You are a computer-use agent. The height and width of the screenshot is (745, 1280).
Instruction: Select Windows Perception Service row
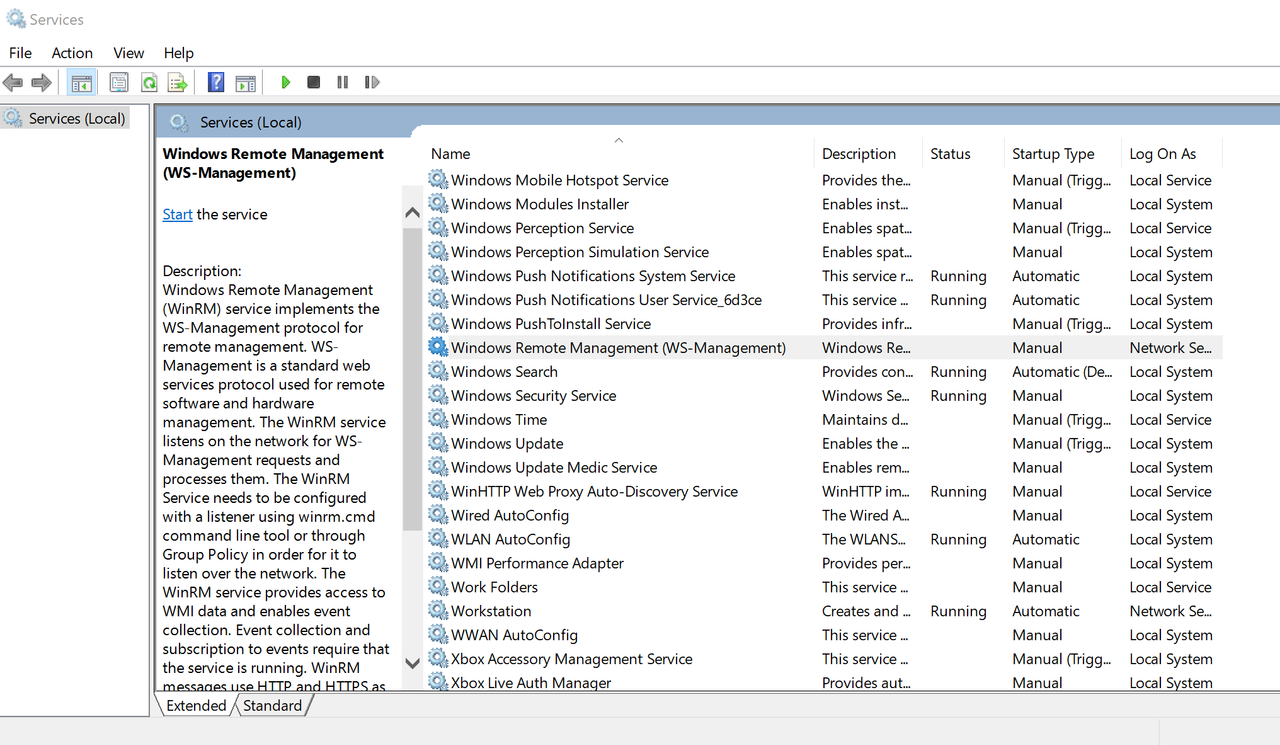point(824,228)
